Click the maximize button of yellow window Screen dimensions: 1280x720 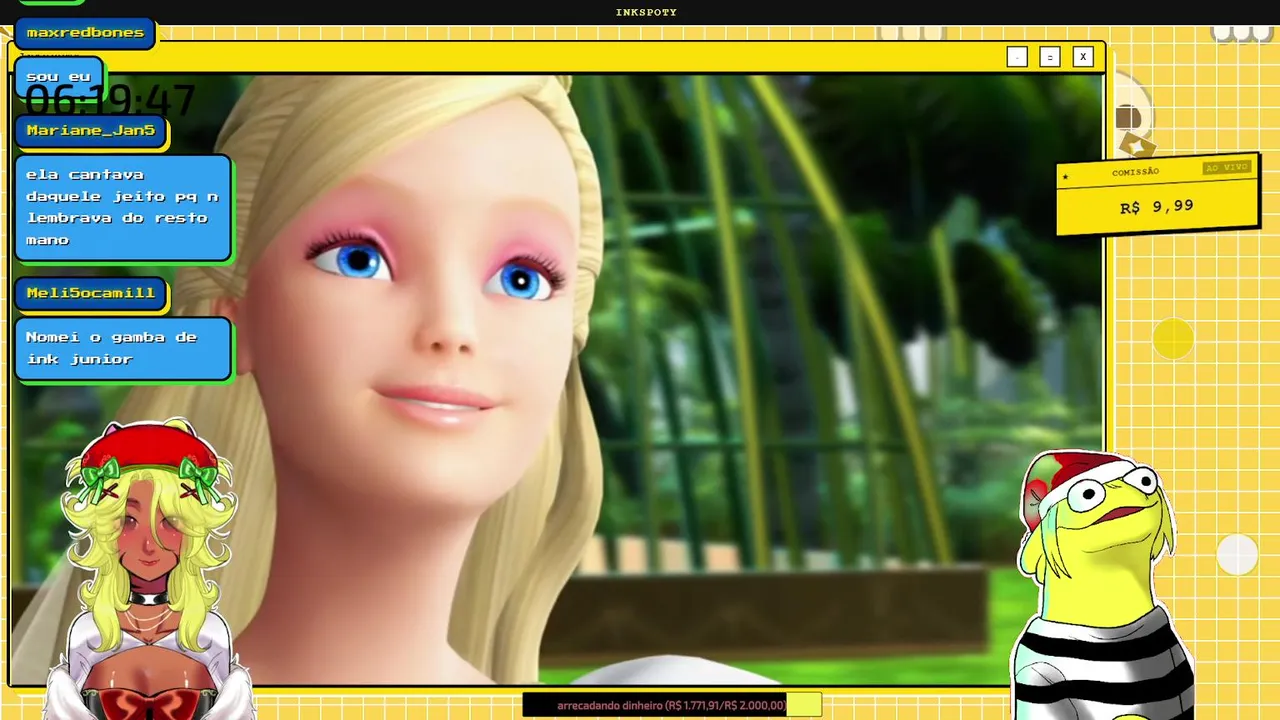(1049, 57)
